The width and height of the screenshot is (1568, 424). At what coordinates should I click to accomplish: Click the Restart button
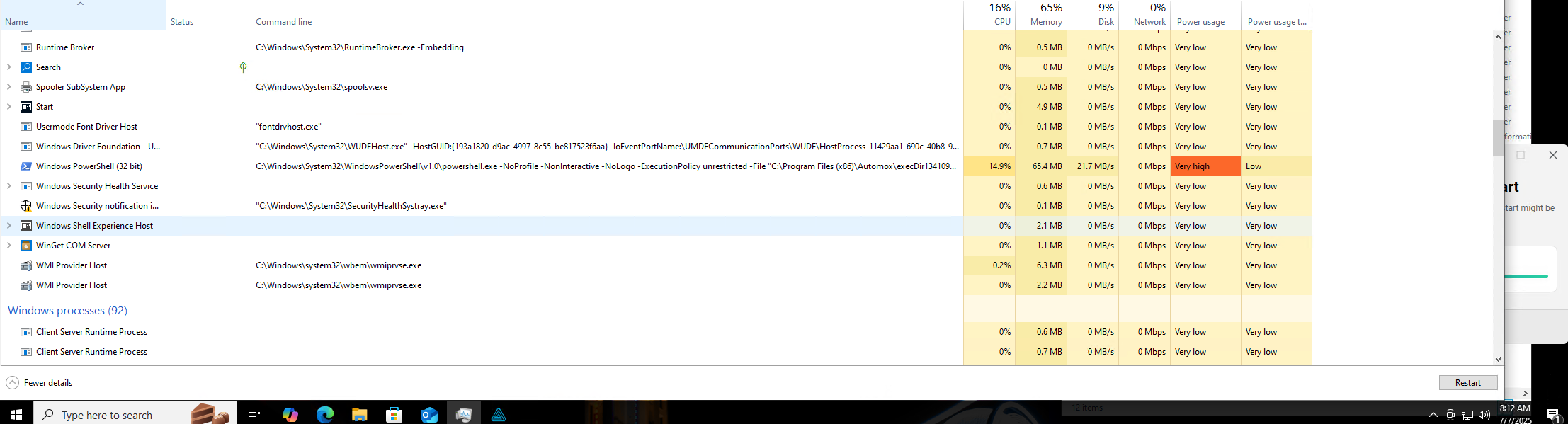(x=1467, y=383)
